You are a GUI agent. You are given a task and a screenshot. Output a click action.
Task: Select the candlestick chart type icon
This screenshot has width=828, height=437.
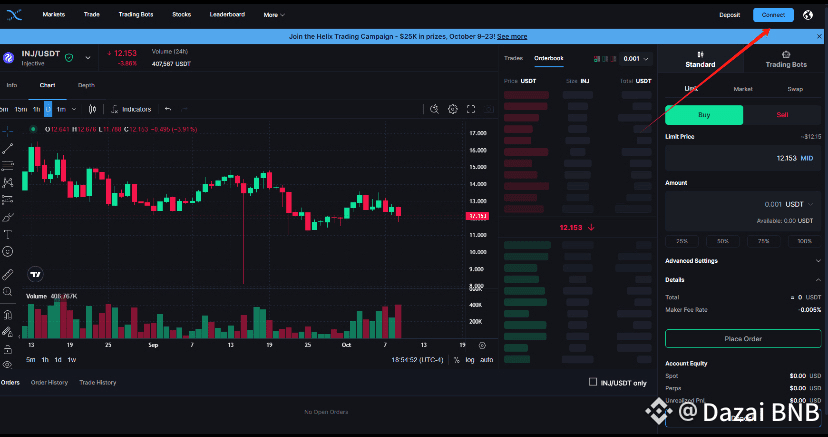pos(92,109)
